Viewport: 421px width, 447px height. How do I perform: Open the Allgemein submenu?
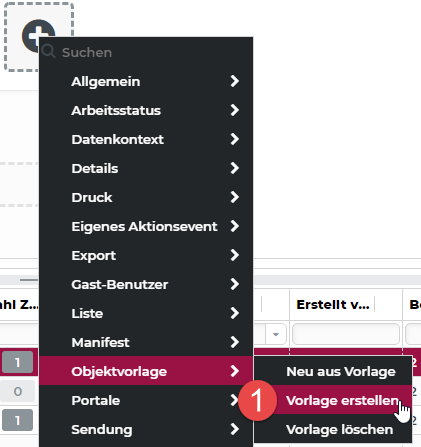coord(146,81)
